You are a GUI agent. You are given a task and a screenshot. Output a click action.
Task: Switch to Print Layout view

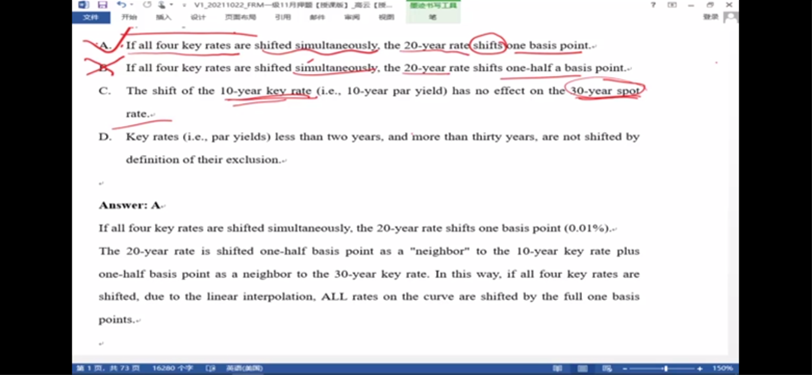(x=583, y=368)
